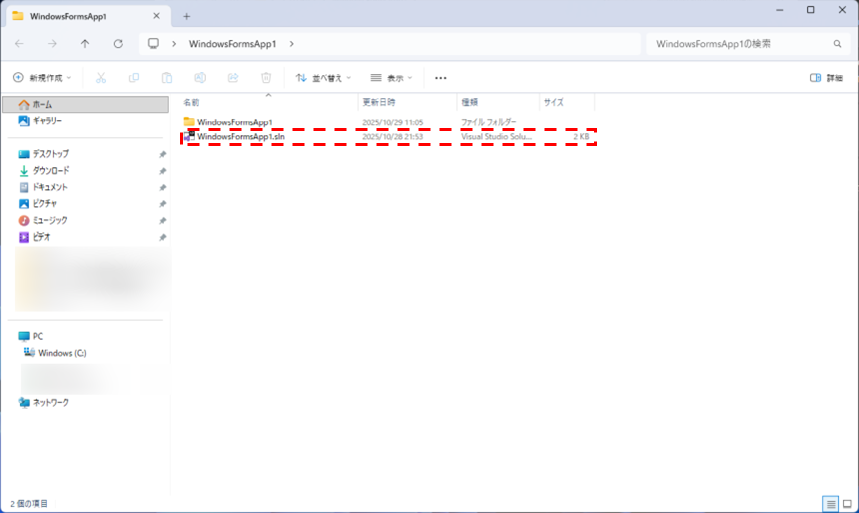Open the 新規作成 dropdown
859x513 pixels.
point(42,78)
